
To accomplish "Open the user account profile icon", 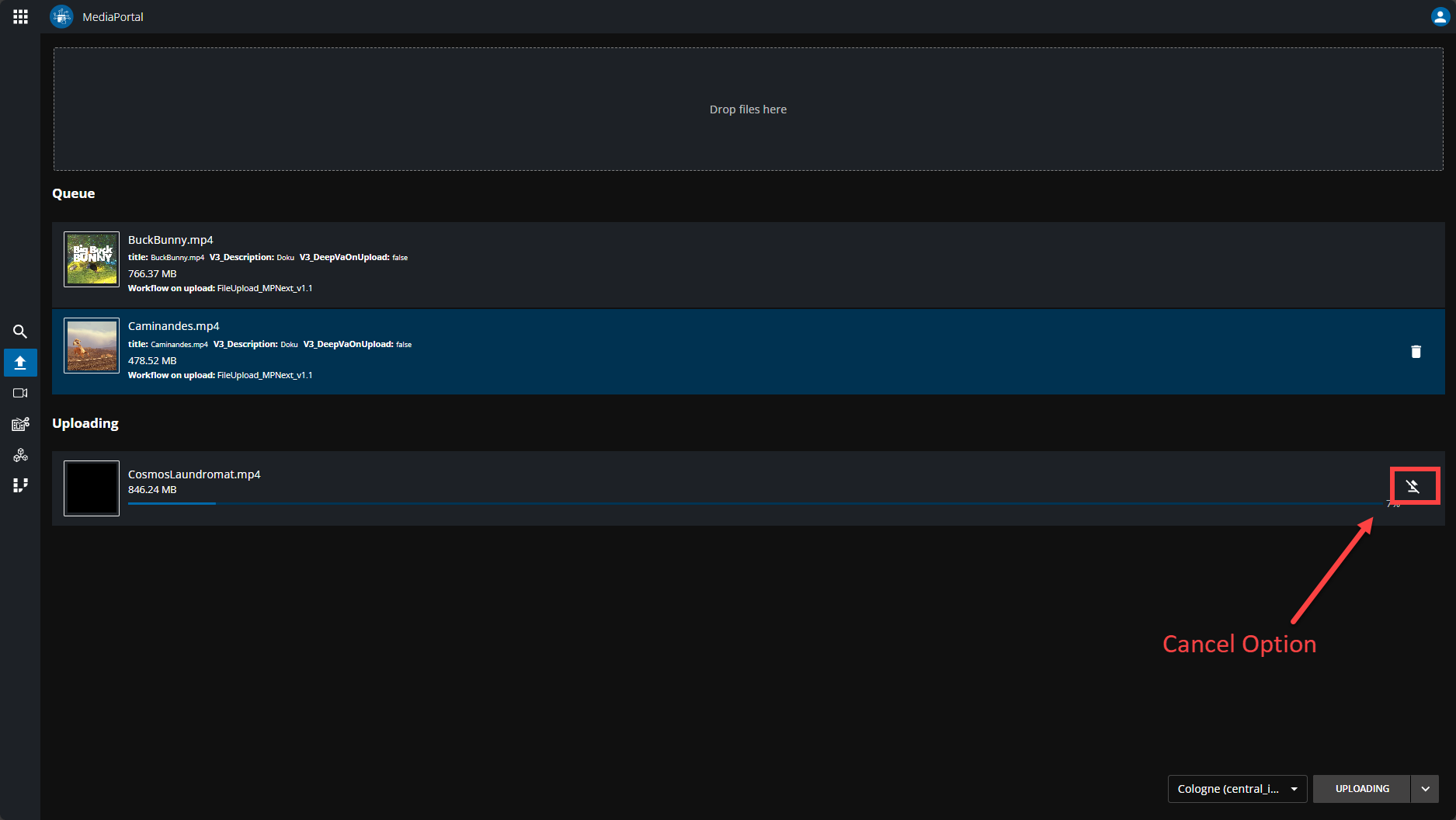I will (1439, 16).
